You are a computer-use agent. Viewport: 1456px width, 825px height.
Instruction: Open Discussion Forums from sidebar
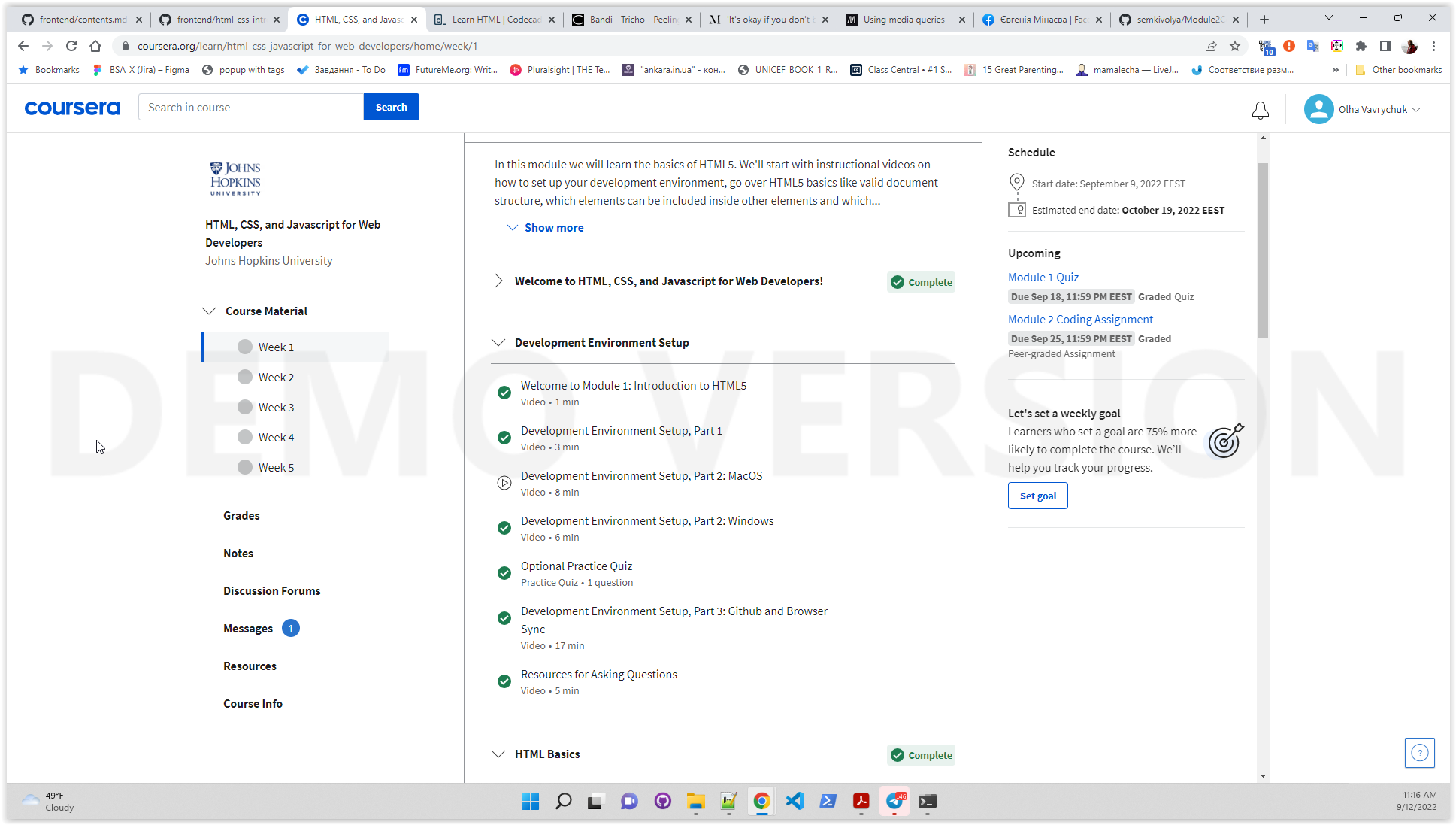tap(271, 590)
